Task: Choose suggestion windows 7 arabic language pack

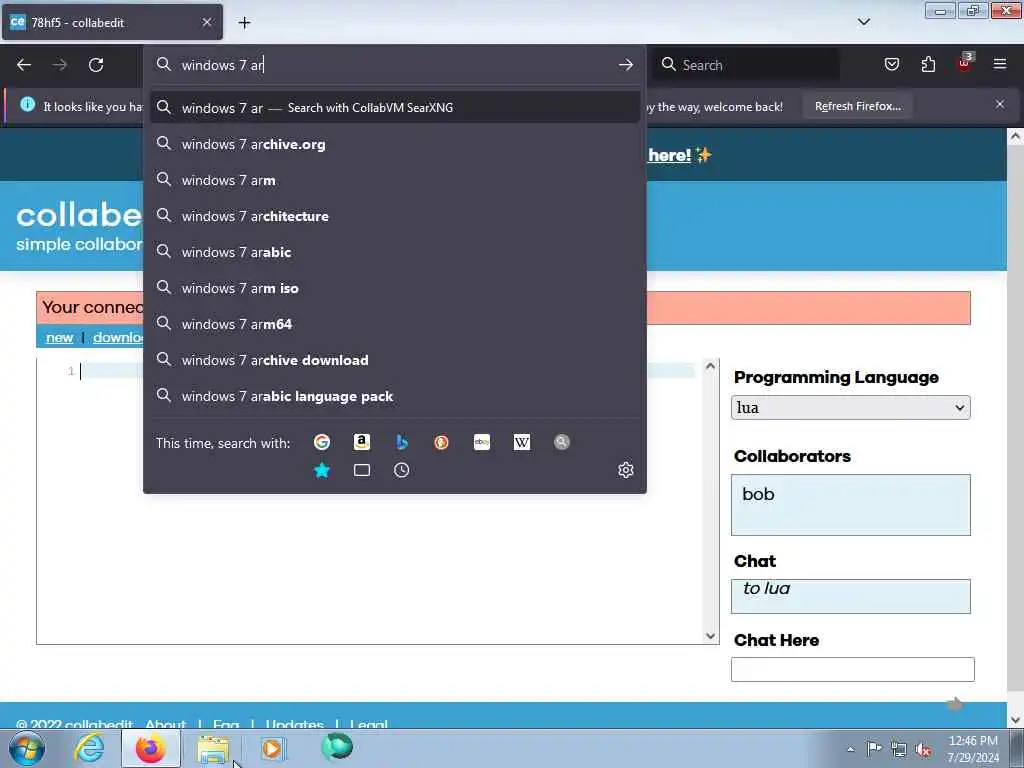Action: click(x=395, y=396)
